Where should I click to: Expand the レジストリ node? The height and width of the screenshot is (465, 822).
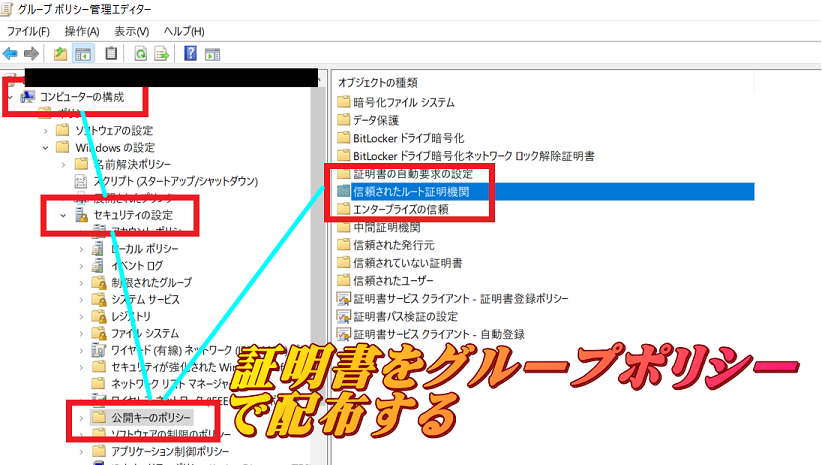pyautogui.click(x=81, y=317)
